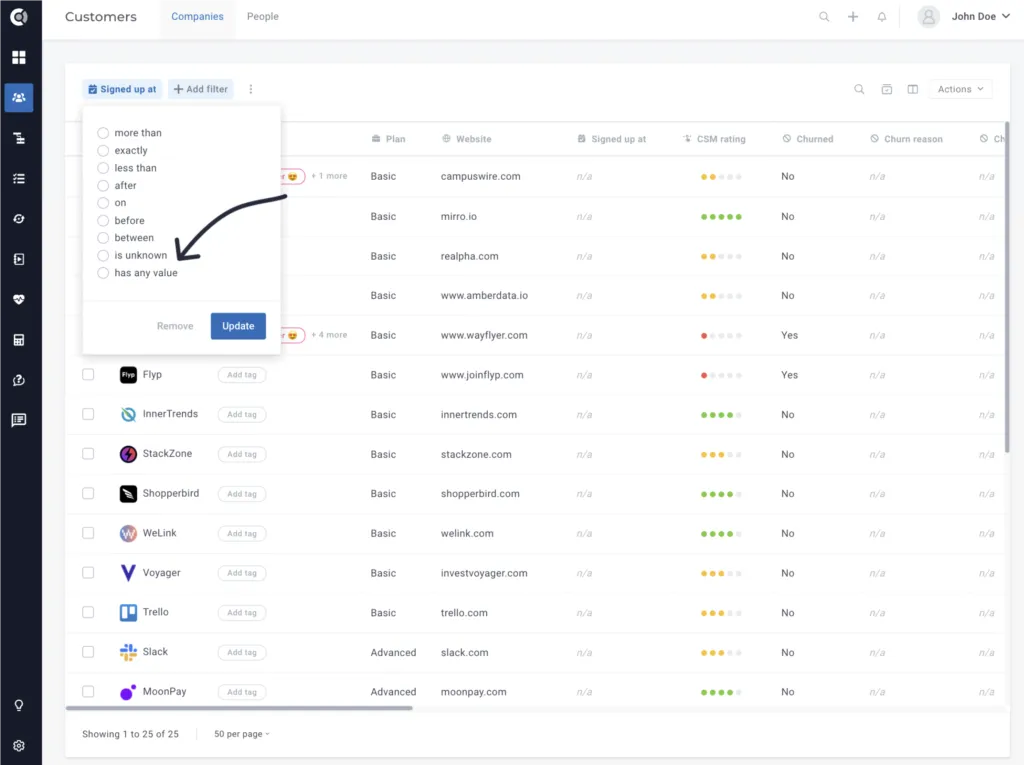This screenshot has width=1024, height=765.
Task: Open the Customers icon in sidebar
Action: point(19,98)
